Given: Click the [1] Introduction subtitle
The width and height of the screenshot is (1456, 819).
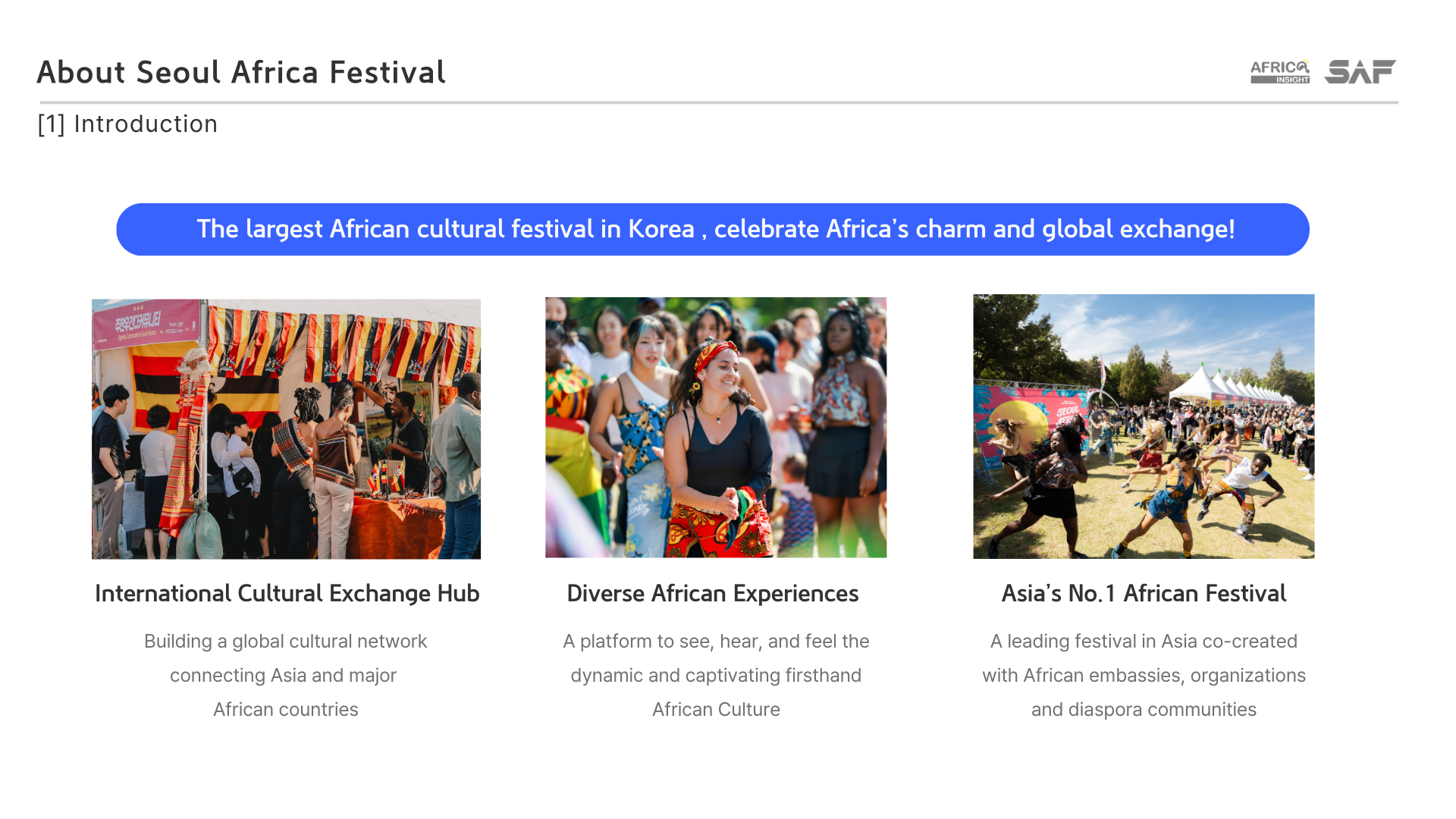Looking at the screenshot, I should (127, 124).
